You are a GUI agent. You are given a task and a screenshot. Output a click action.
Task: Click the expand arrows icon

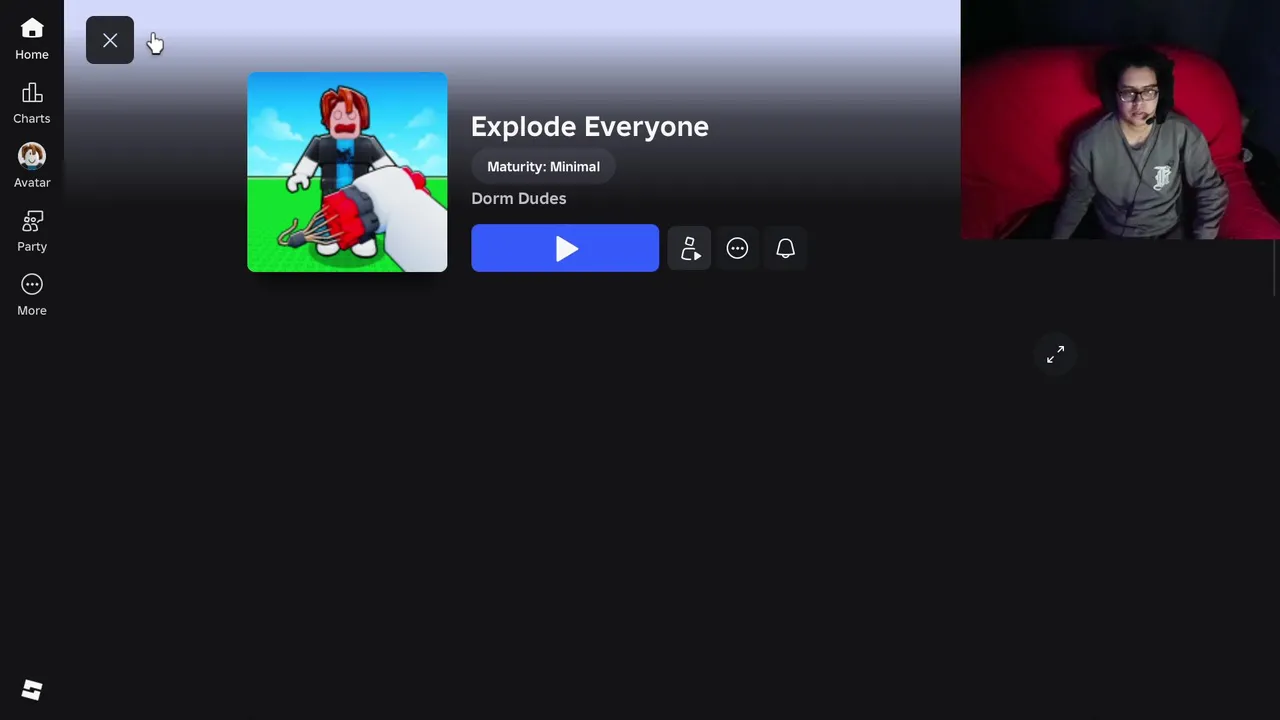coord(1055,354)
